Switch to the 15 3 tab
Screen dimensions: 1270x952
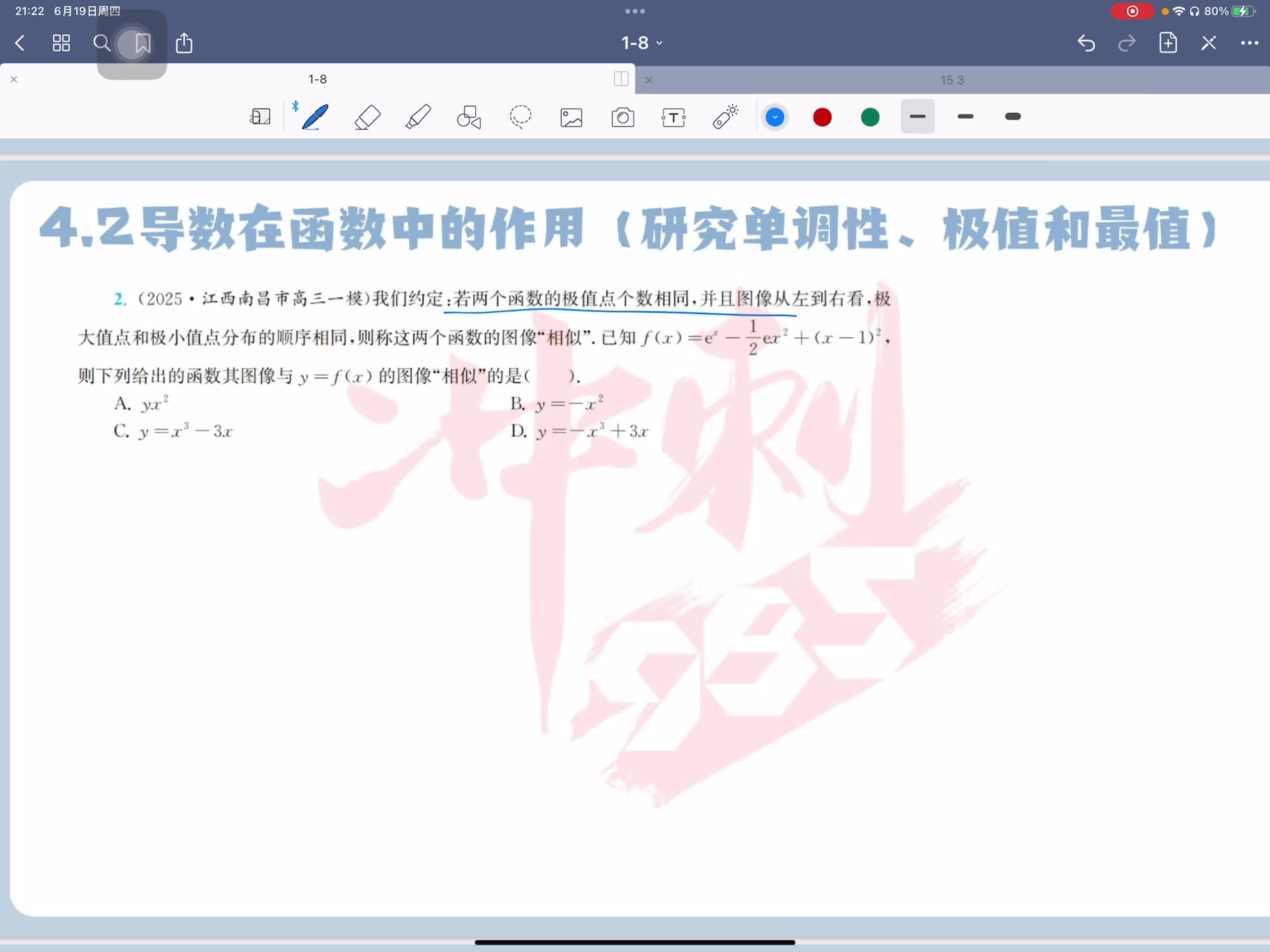[952, 80]
